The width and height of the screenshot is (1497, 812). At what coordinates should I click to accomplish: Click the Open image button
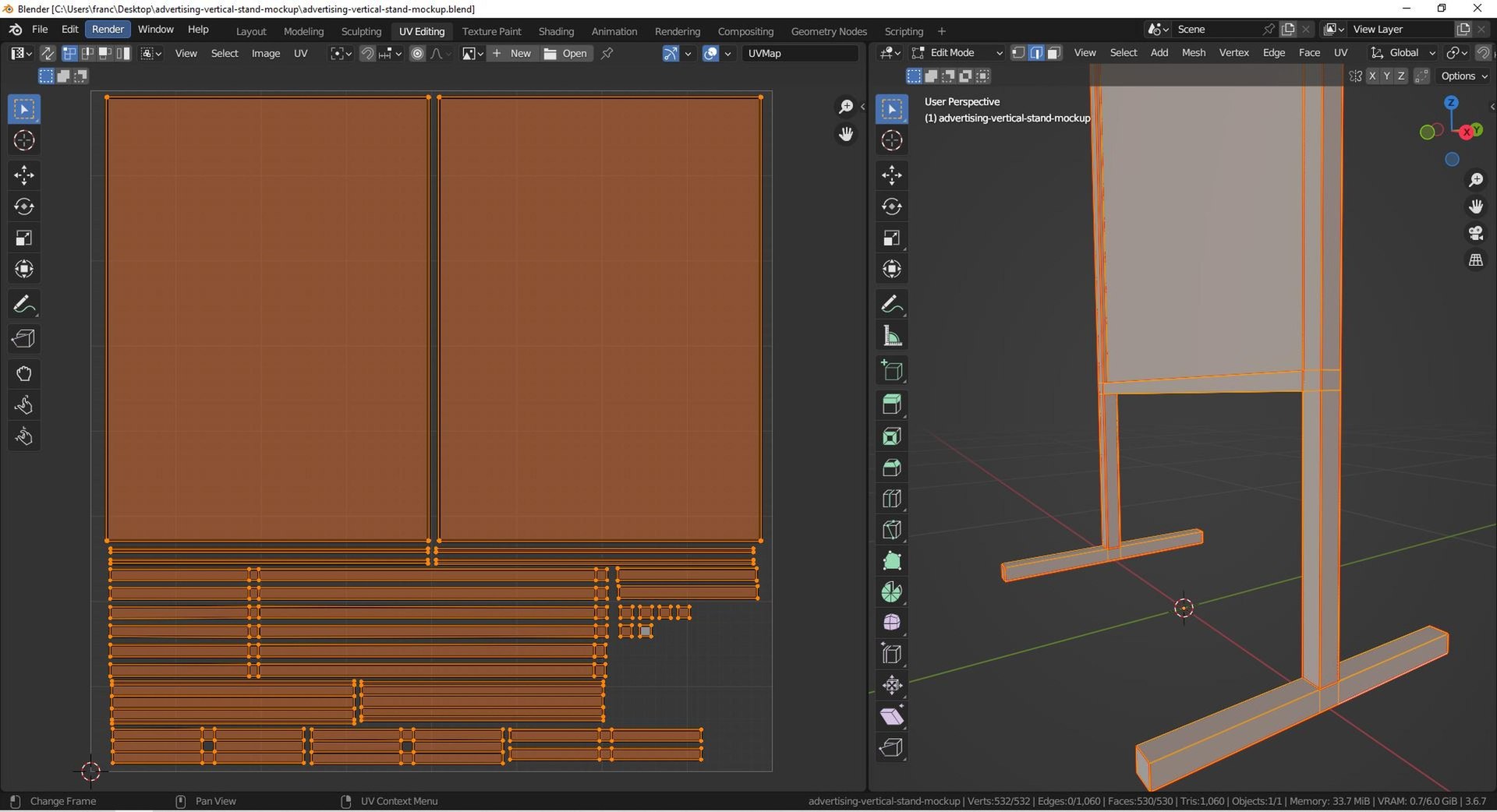pyautogui.click(x=565, y=53)
